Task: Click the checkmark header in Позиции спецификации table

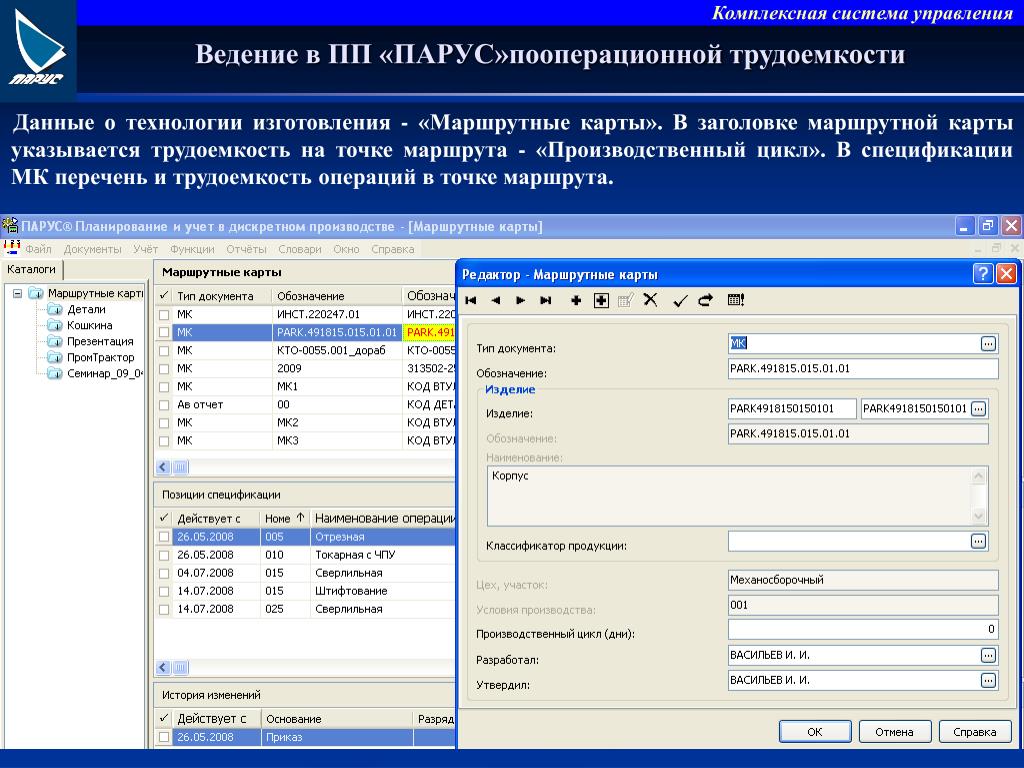Action: pos(164,519)
